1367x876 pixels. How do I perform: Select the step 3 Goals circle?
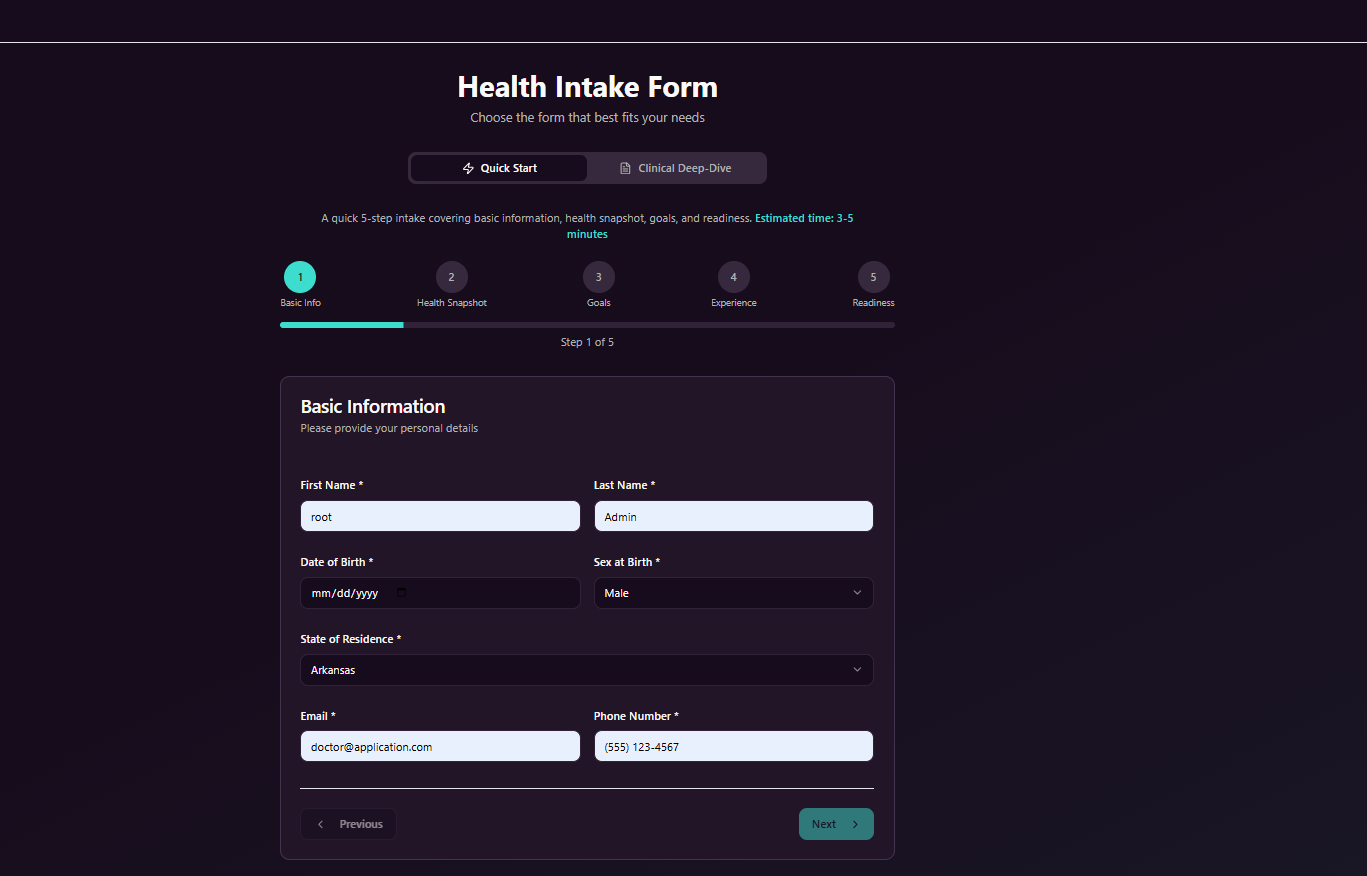(599, 277)
